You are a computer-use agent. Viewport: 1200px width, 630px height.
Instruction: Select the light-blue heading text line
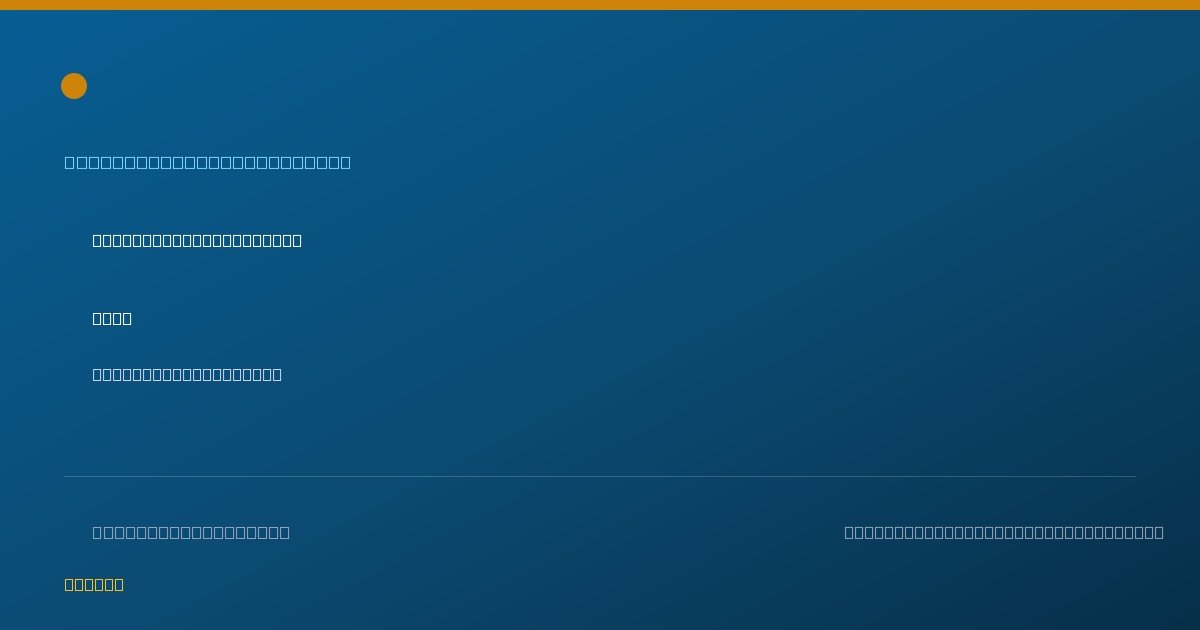click(x=208, y=162)
